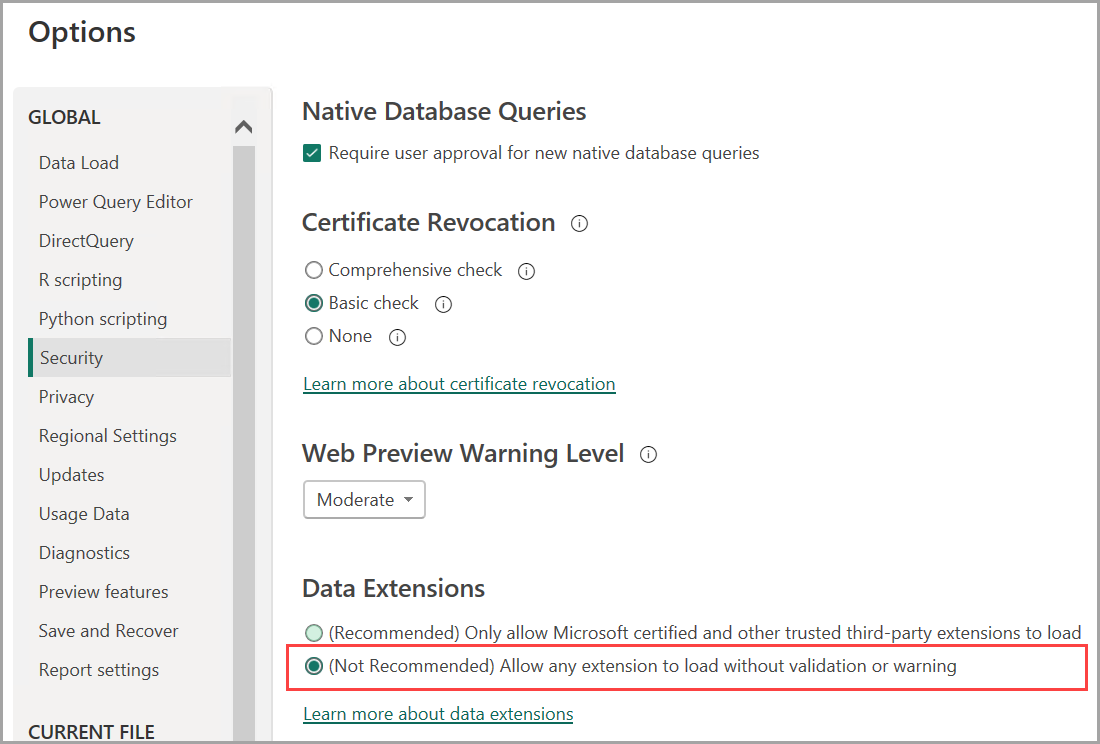Select Not Recommended allow any extension option
1100x744 pixels.
pos(314,666)
